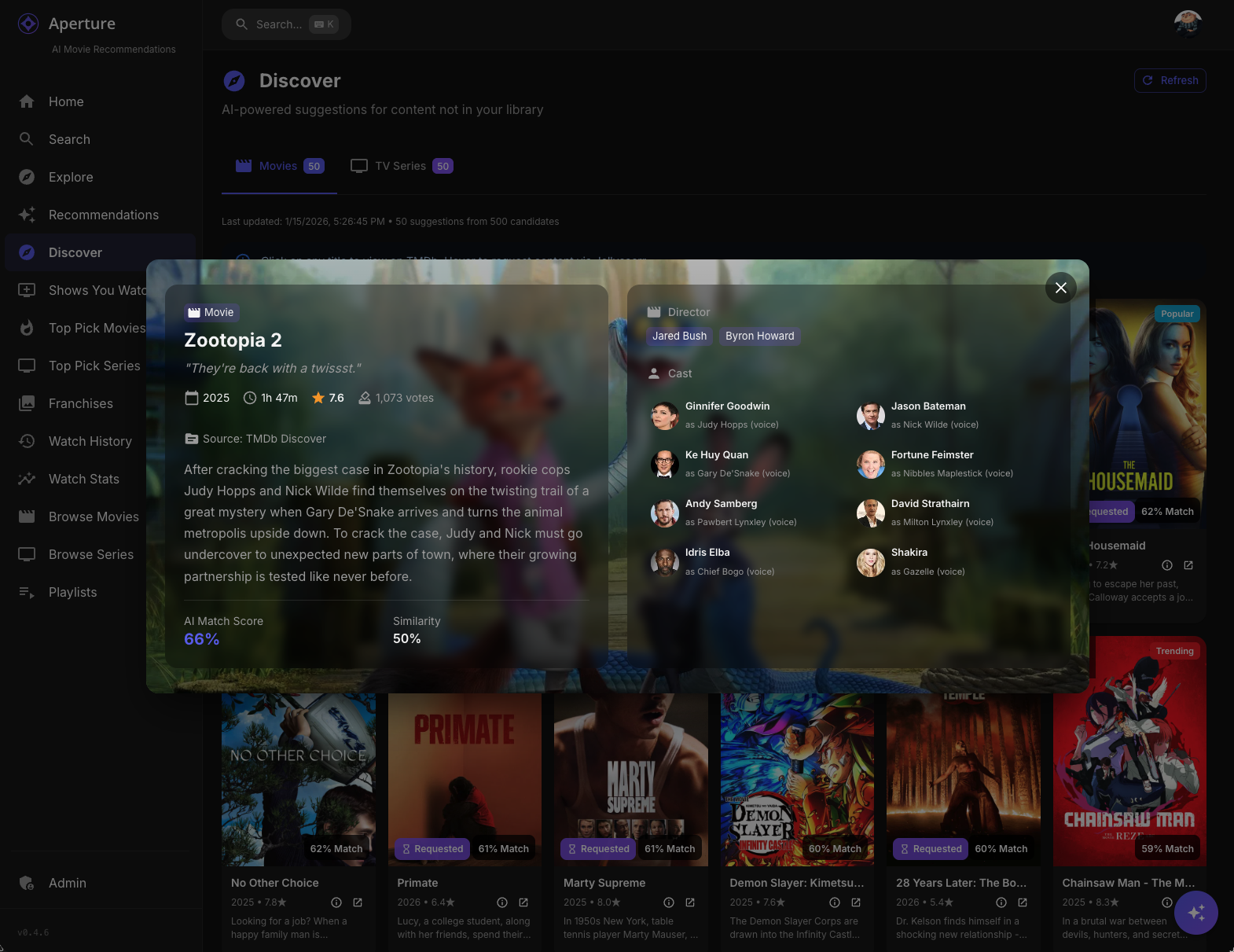Open Franchises in the sidebar

[x=81, y=403]
